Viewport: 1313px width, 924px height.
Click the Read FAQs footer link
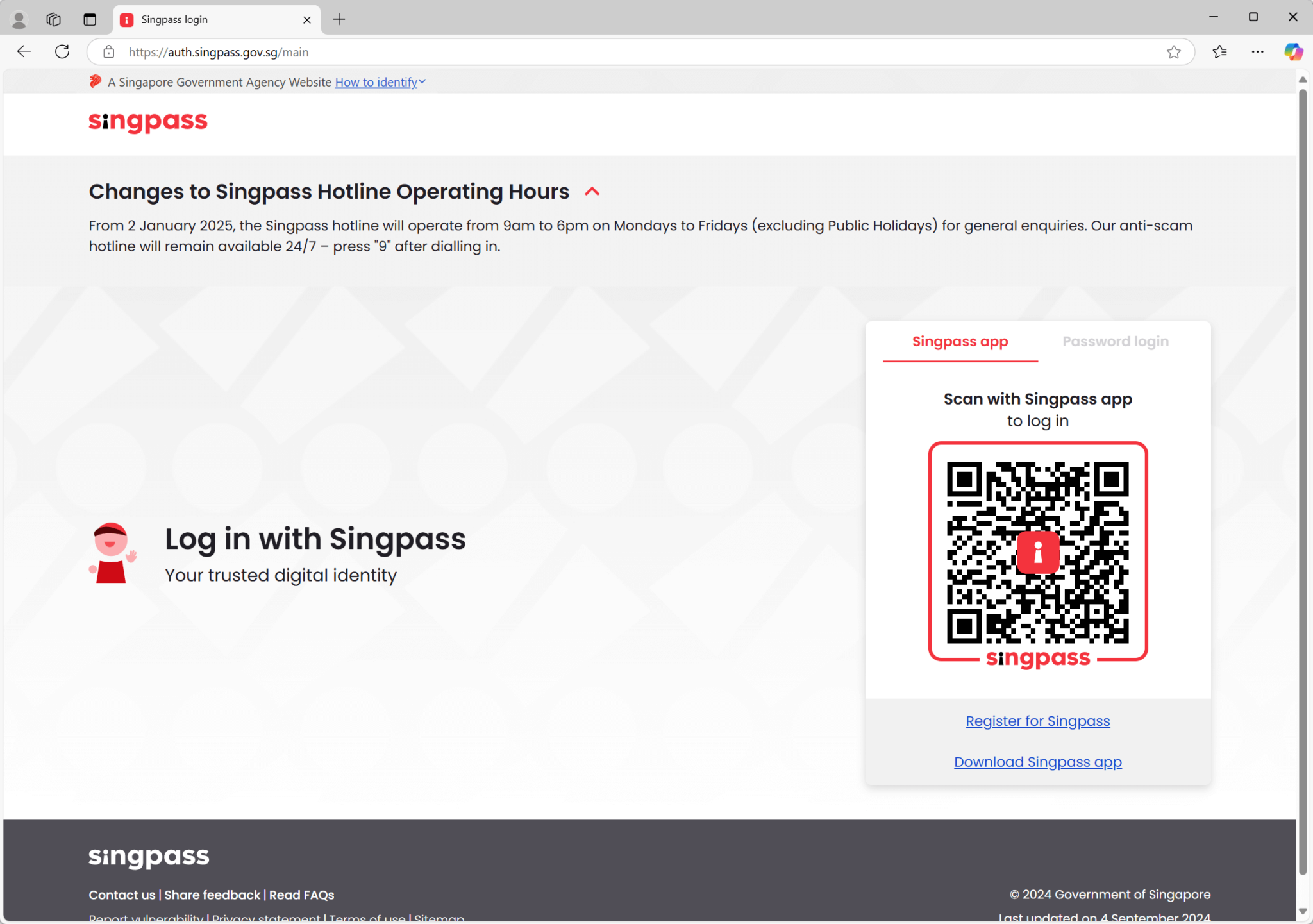pos(301,895)
